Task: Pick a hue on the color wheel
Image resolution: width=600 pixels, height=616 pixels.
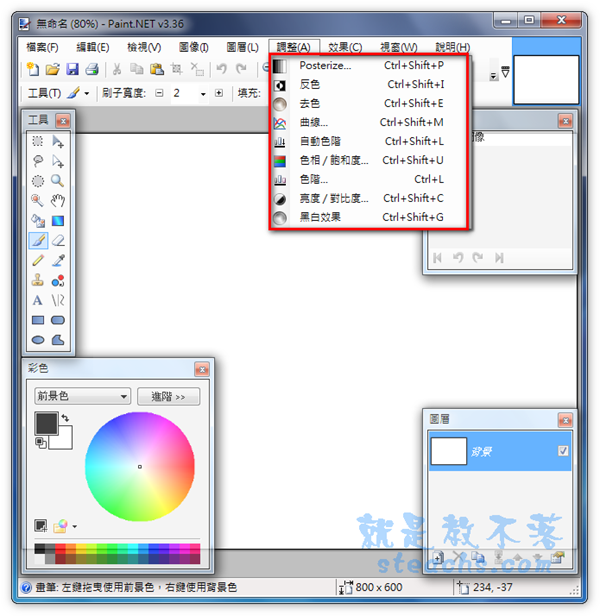Action: click(x=140, y=467)
